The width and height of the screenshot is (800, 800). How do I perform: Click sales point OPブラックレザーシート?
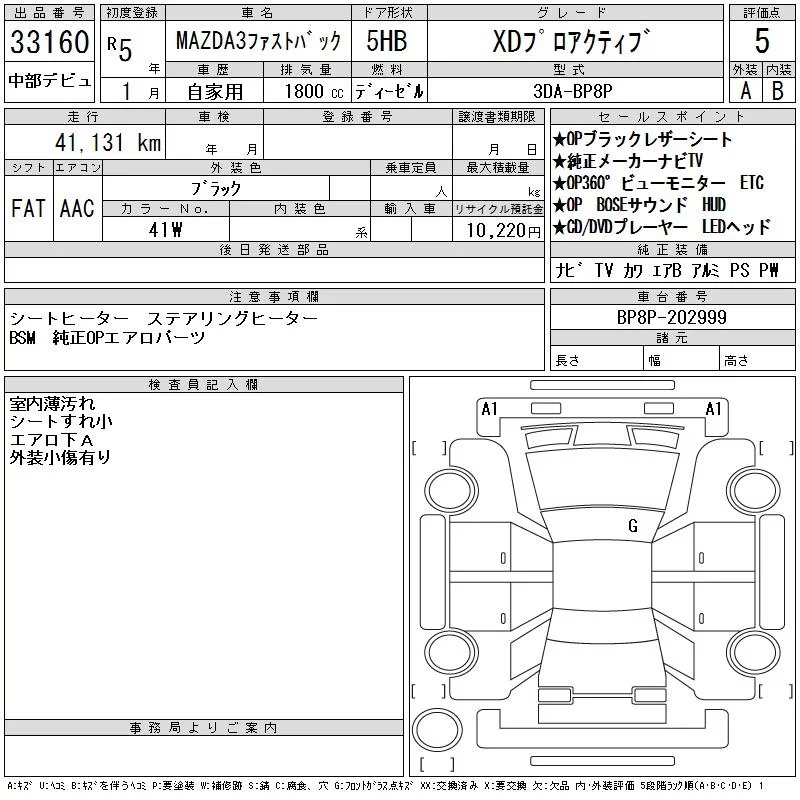tap(642, 139)
